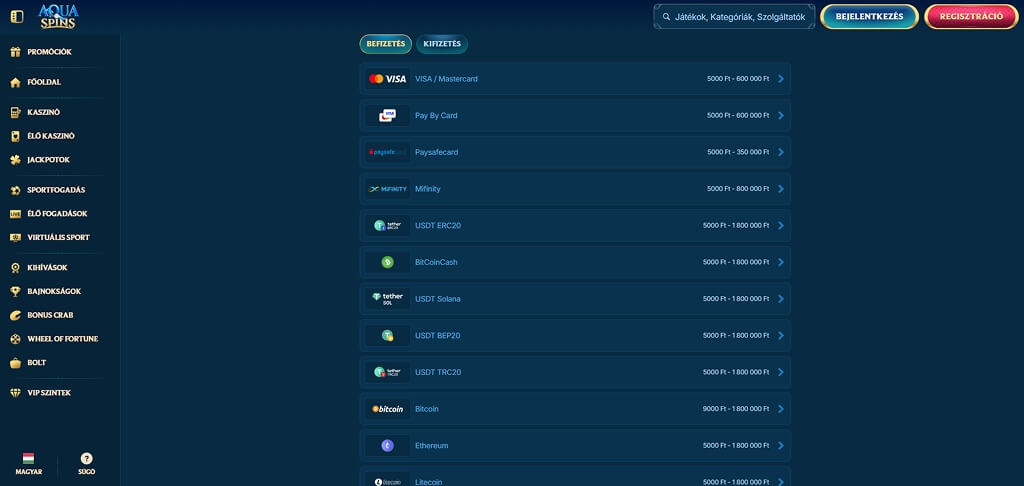1024x486 pixels.
Task: Expand the USDT TRC20 row arrow
Action: click(x=780, y=372)
